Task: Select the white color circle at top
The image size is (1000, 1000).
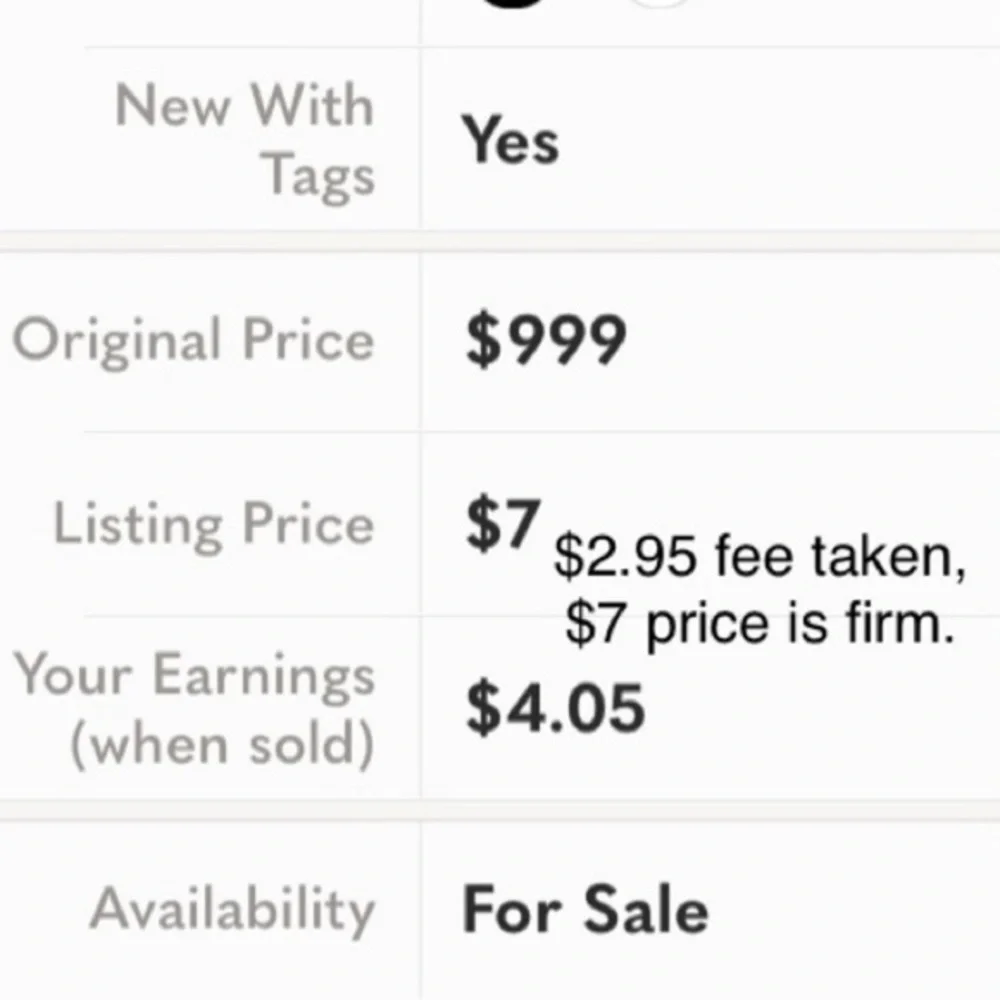Action: (x=660, y=3)
